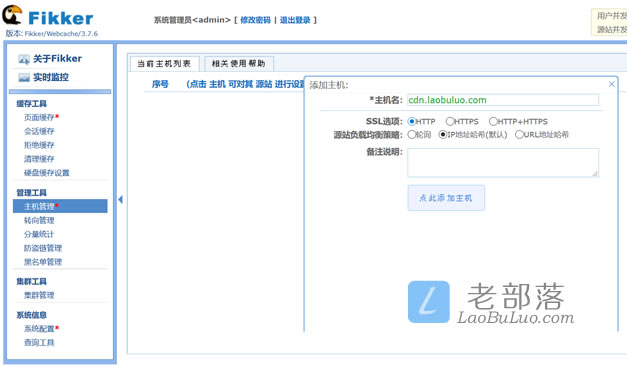
Task: Open 清理缓存 in the sidebar
Action: (x=39, y=159)
